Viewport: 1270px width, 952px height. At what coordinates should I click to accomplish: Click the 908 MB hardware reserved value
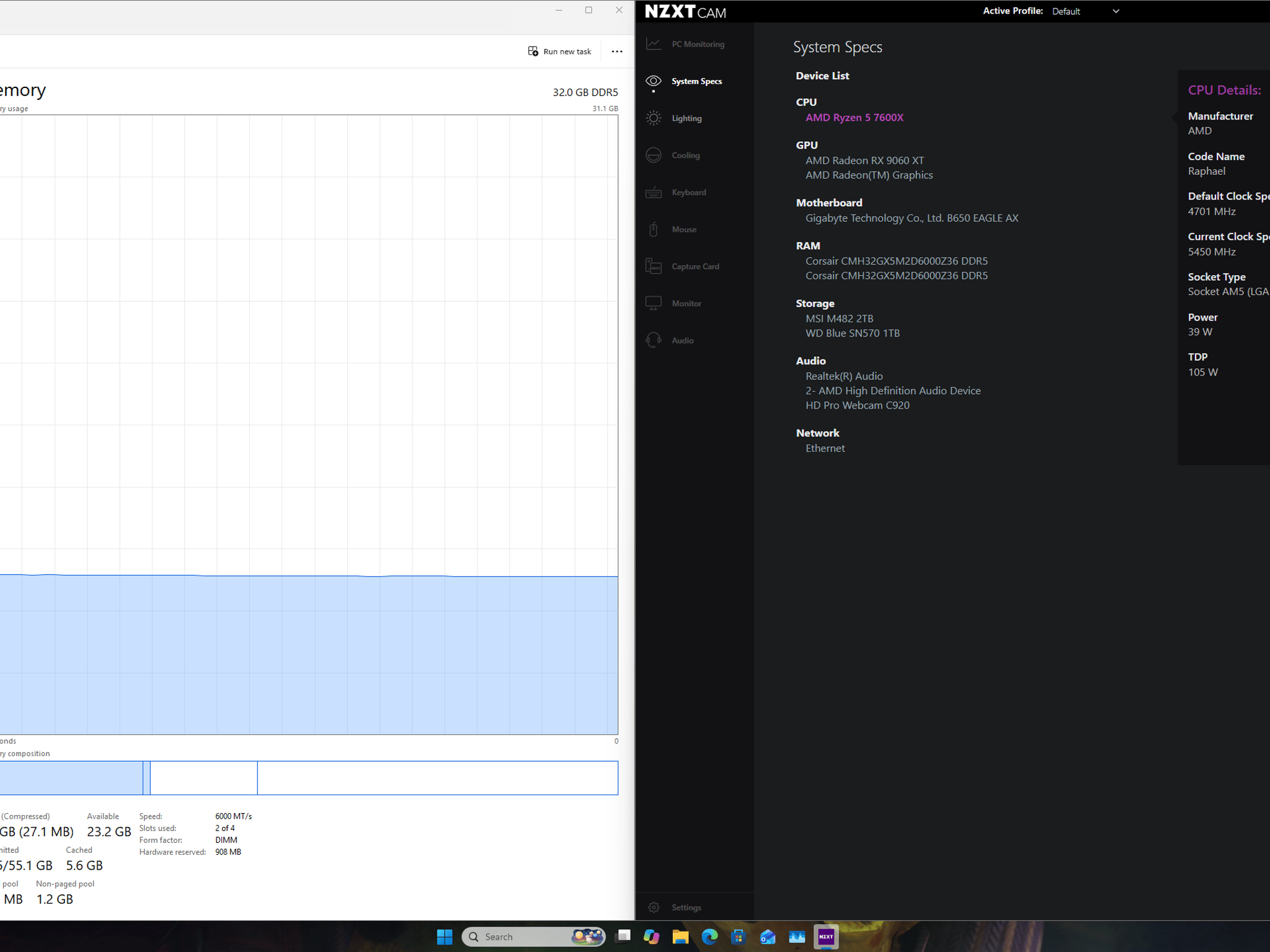point(228,852)
